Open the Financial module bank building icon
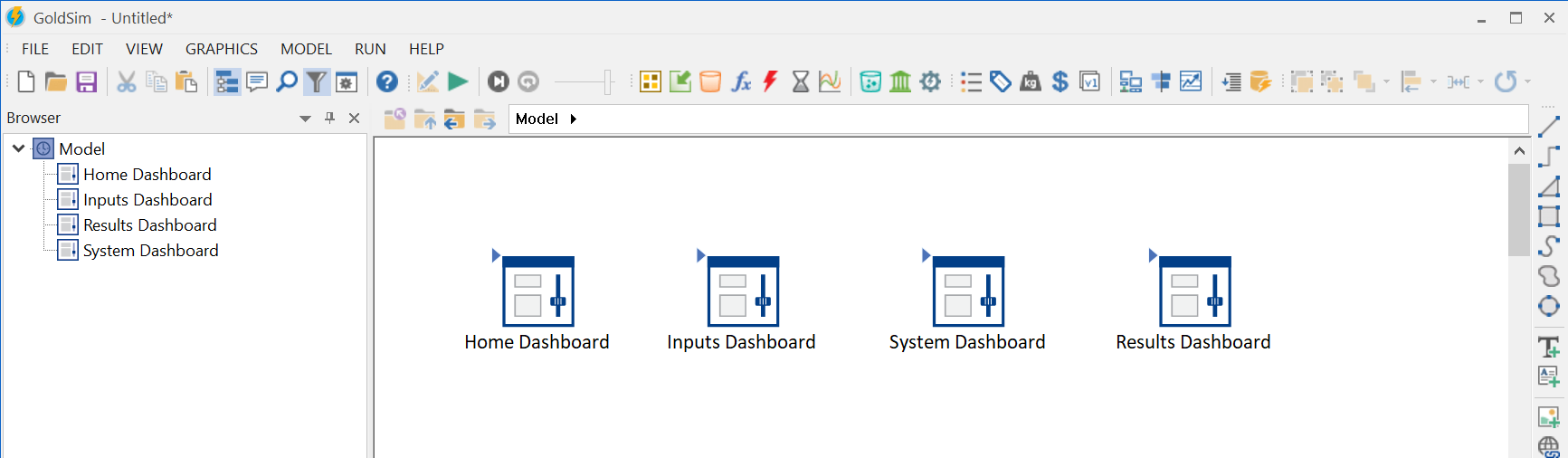Viewport: 1568px width, 458px height. (x=900, y=82)
